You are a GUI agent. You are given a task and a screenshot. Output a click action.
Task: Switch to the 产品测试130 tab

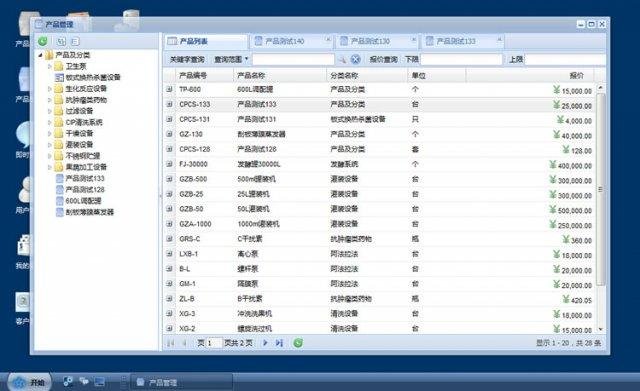click(378, 41)
